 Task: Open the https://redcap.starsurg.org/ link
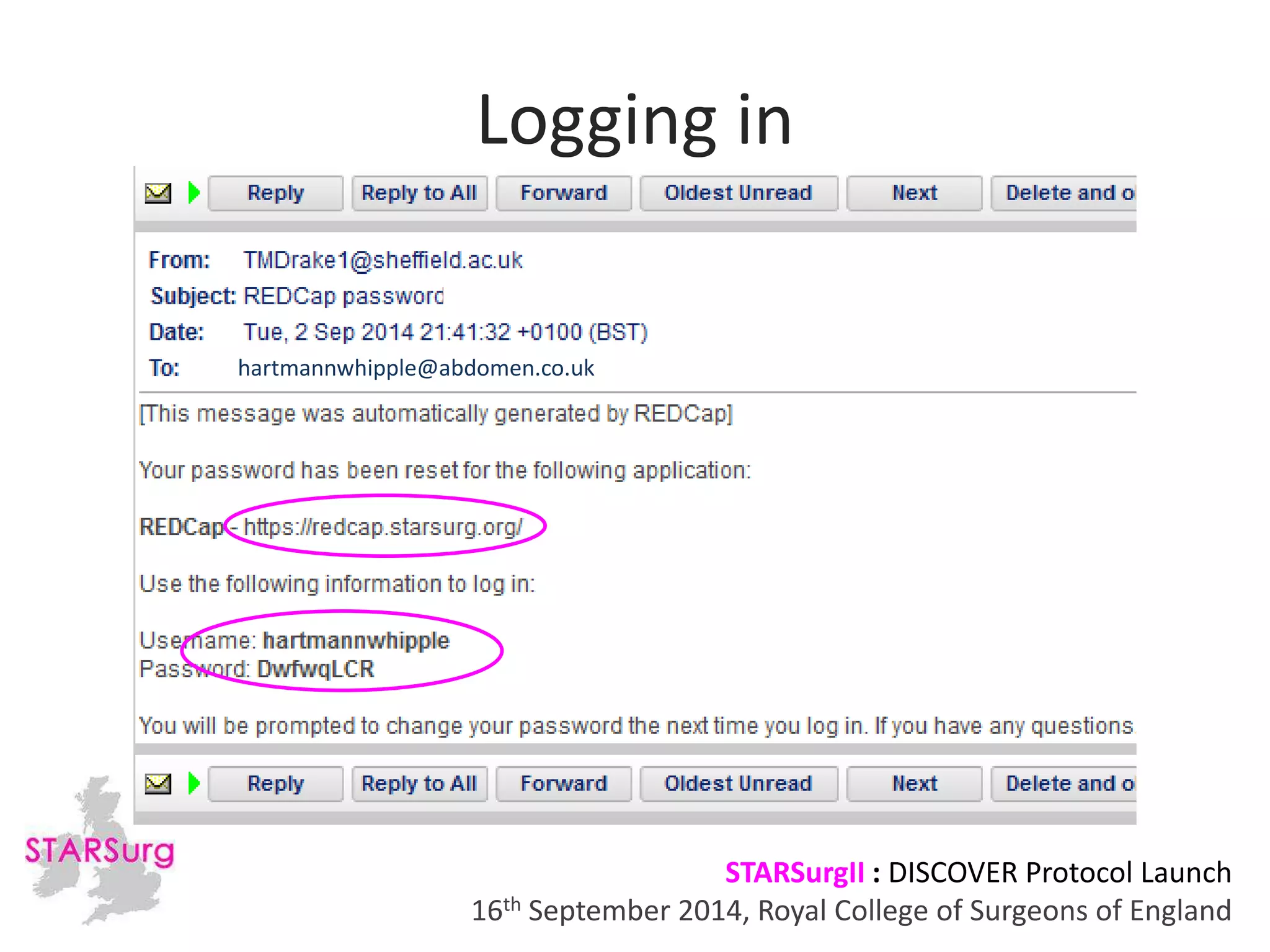coord(383,527)
